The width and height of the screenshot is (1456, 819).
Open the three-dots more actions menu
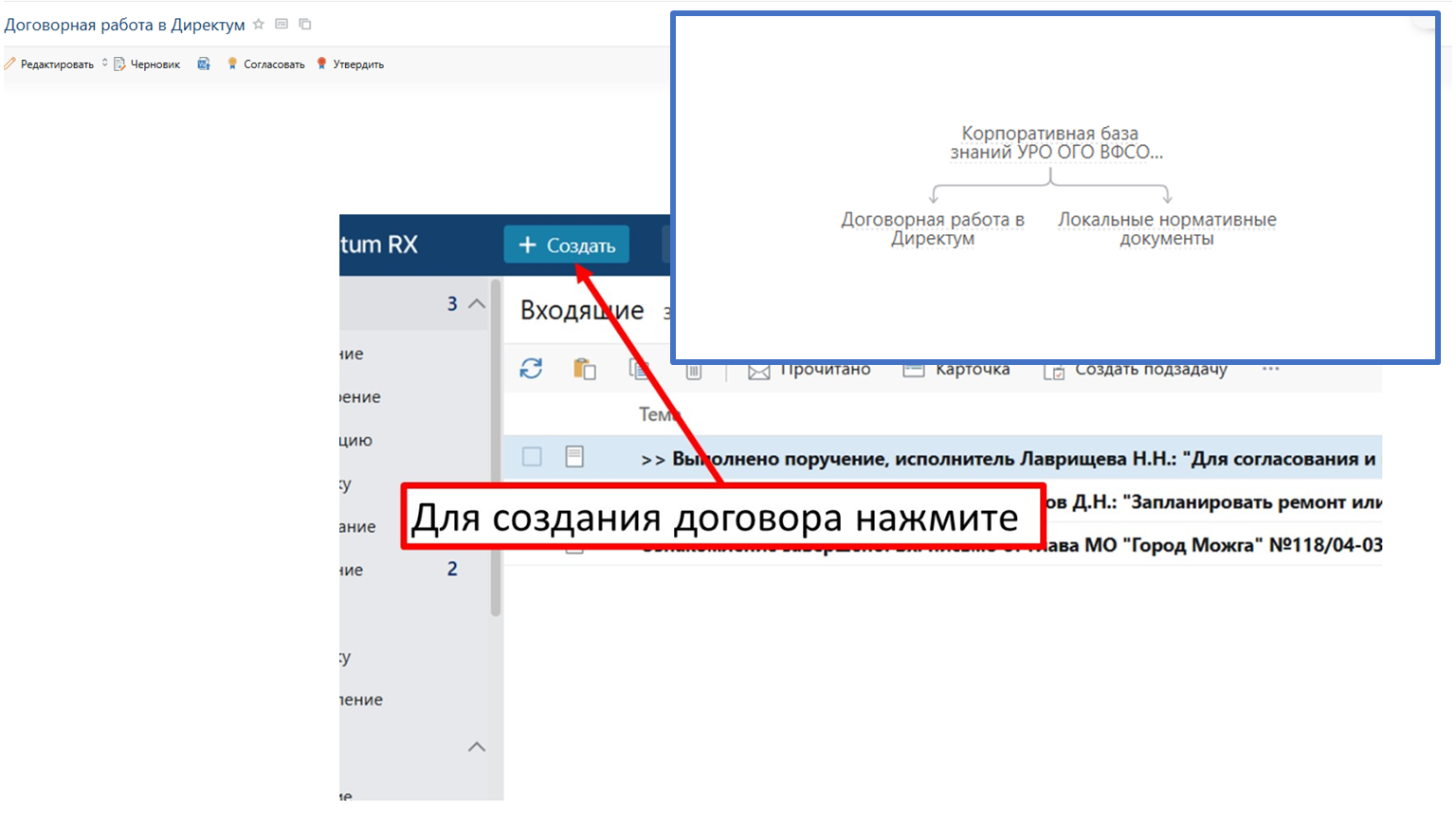point(1271,369)
